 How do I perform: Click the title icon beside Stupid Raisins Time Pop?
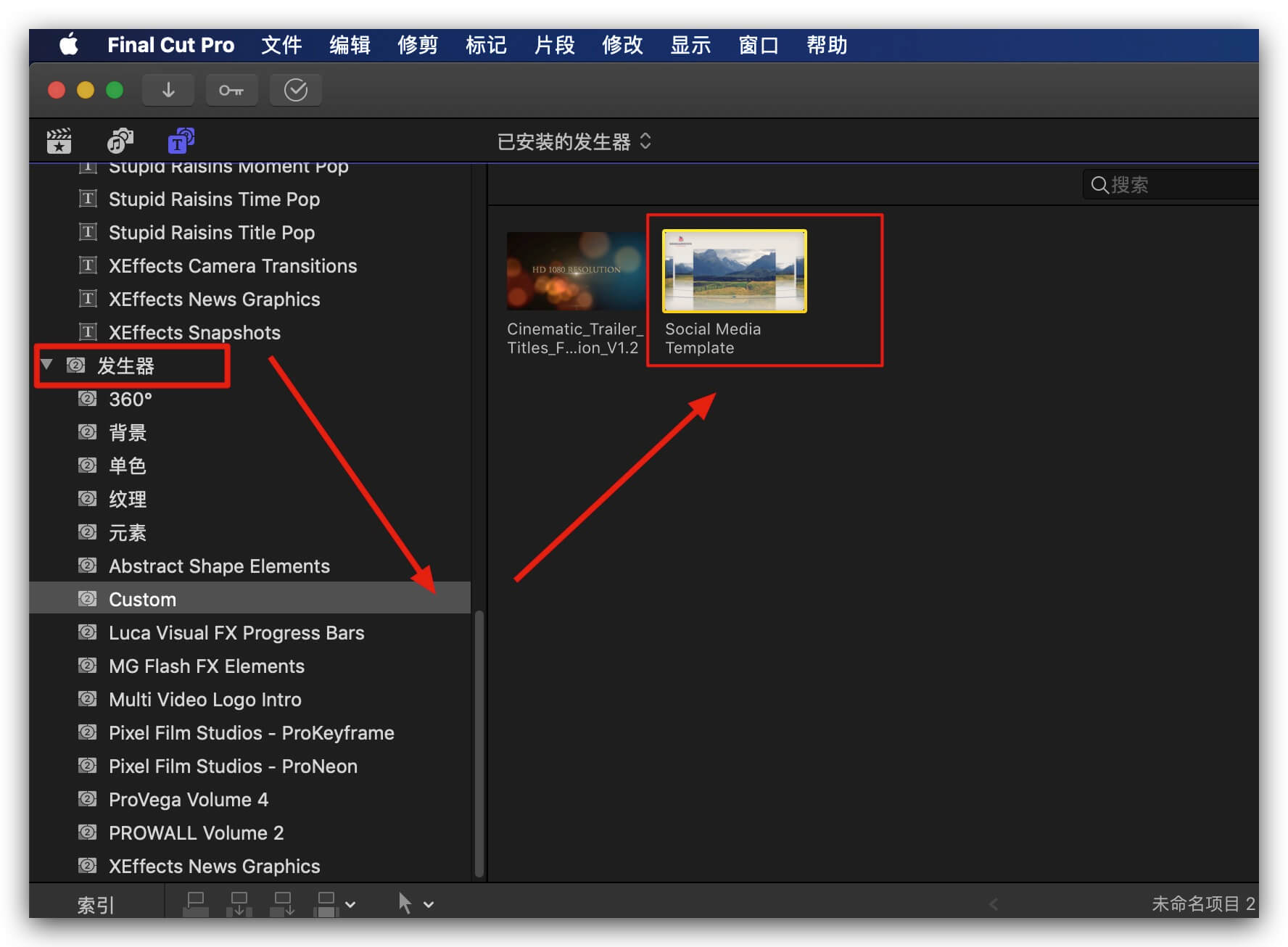pyautogui.click(x=87, y=199)
